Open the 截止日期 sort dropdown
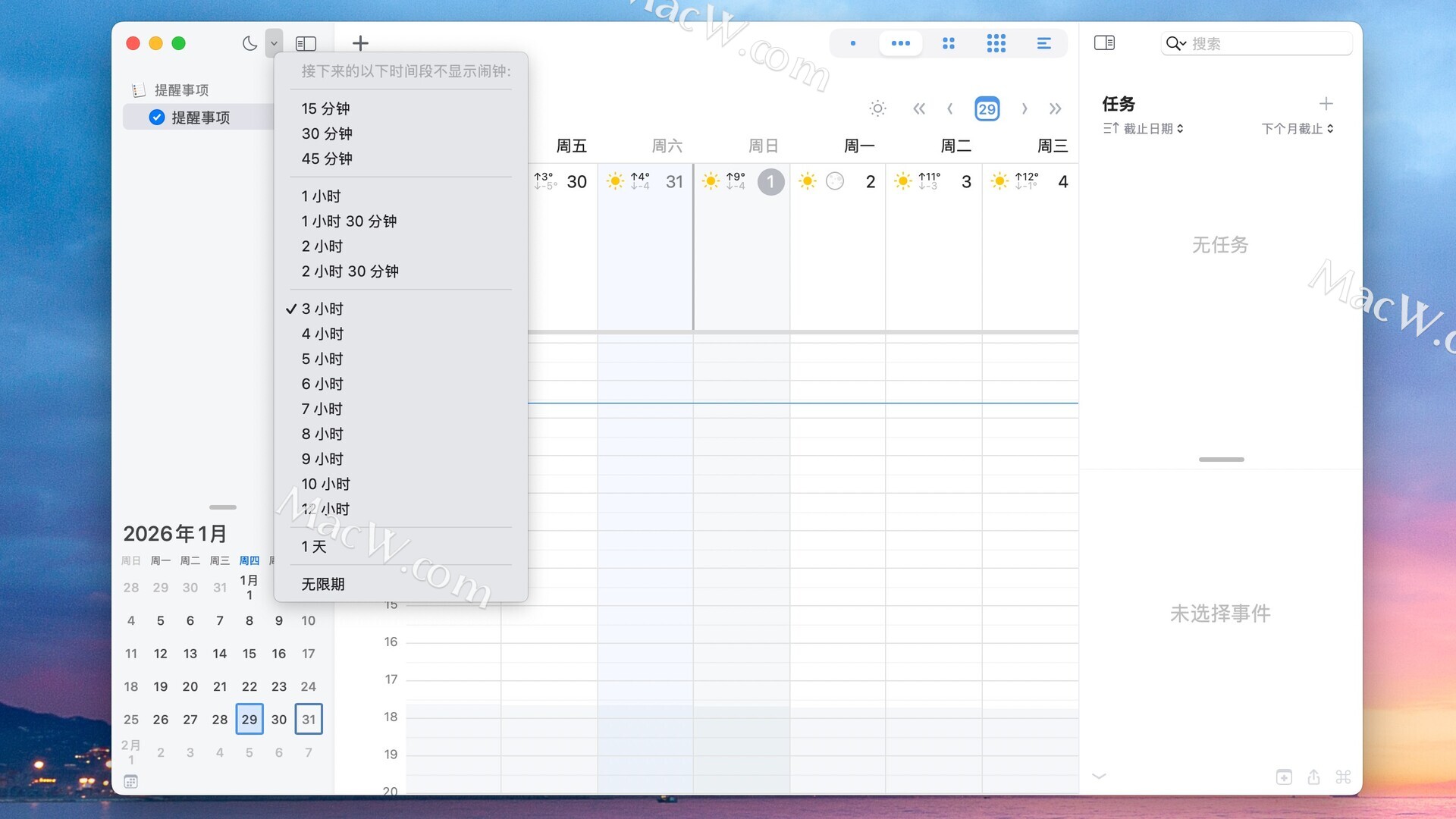1456x819 pixels. tap(1144, 129)
